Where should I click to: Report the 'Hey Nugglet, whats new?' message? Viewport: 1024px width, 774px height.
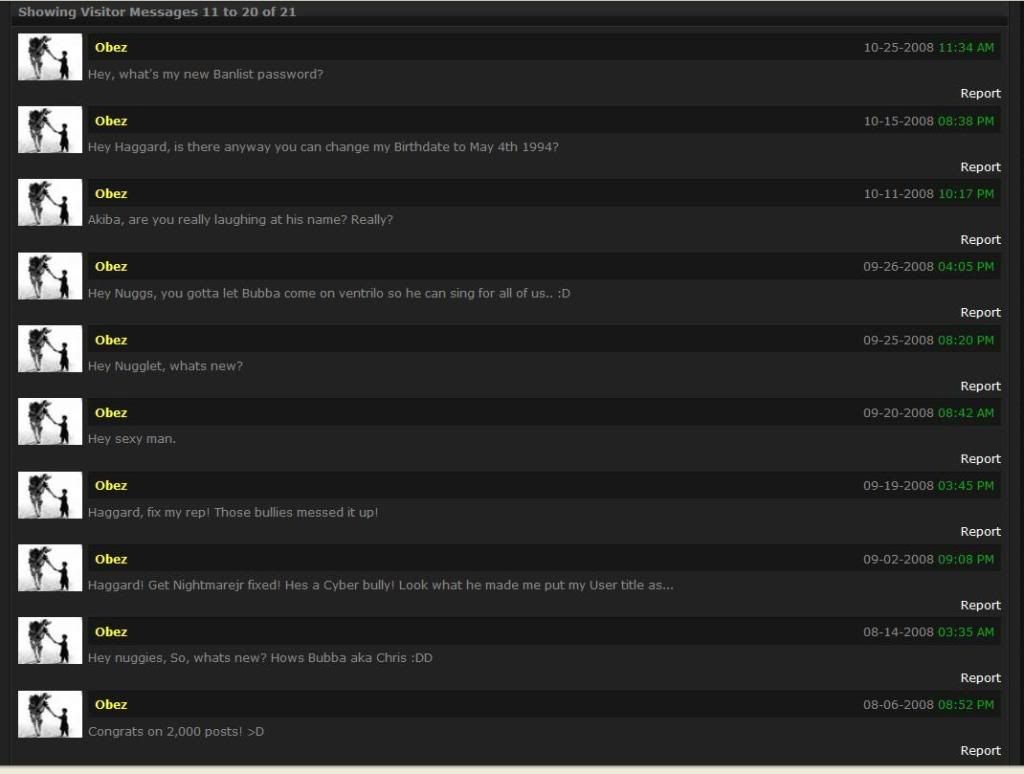point(980,386)
